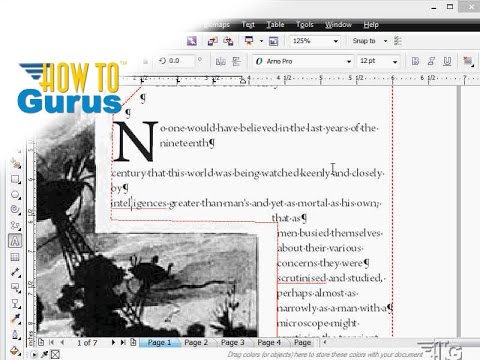The height and width of the screenshot is (360, 480).
Task: Click the purple search content icon
Action: coord(192,41)
